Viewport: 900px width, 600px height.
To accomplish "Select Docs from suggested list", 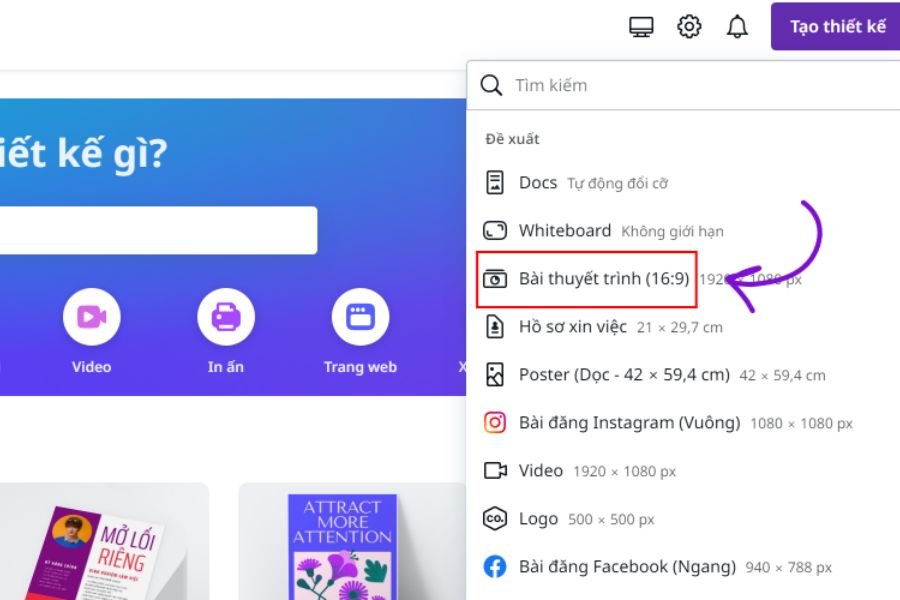I will tap(538, 183).
